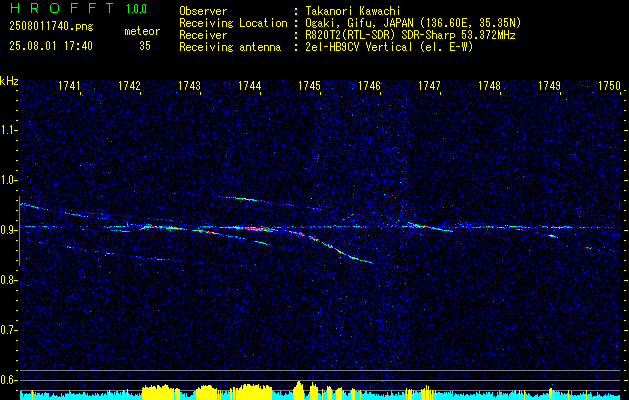Click the 1747 time marker
Viewport: 629px width, 400px height.
tap(429, 86)
